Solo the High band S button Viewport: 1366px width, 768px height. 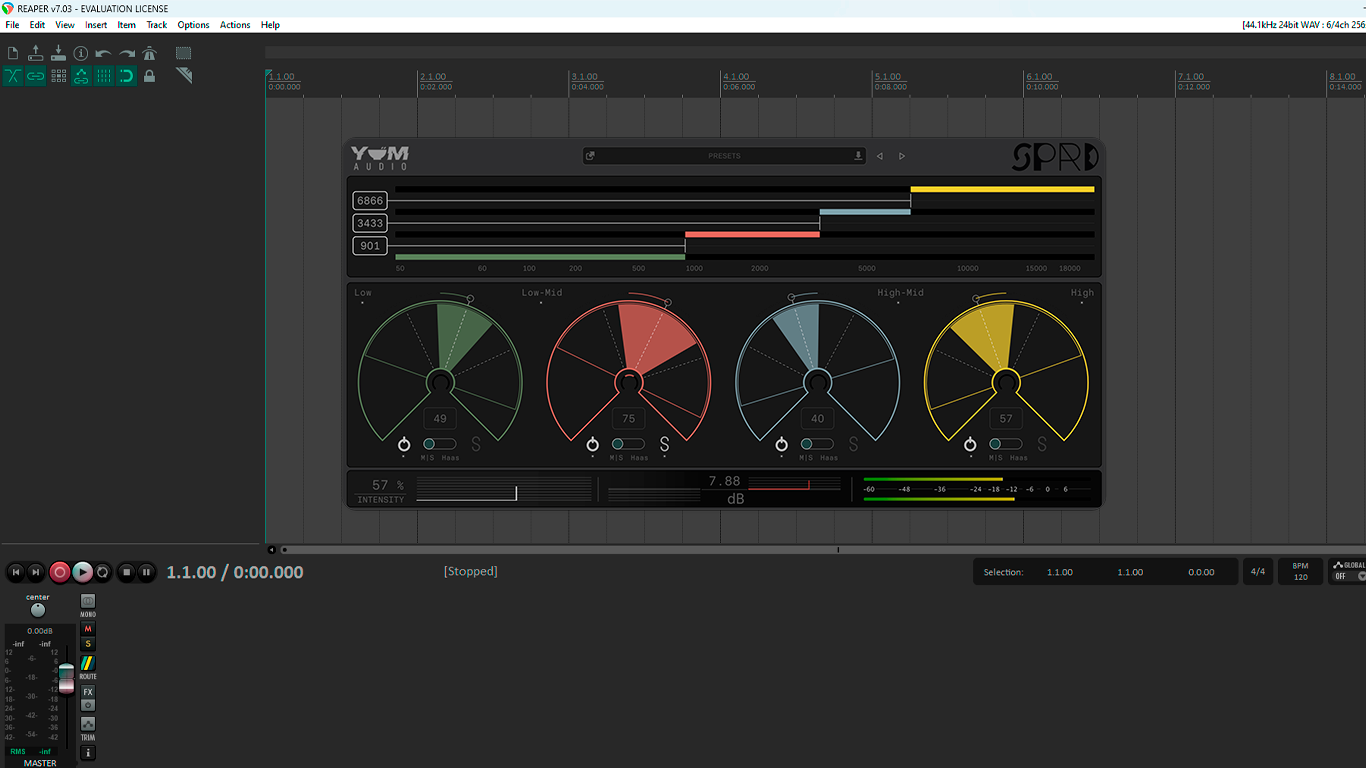(x=1042, y=444)
